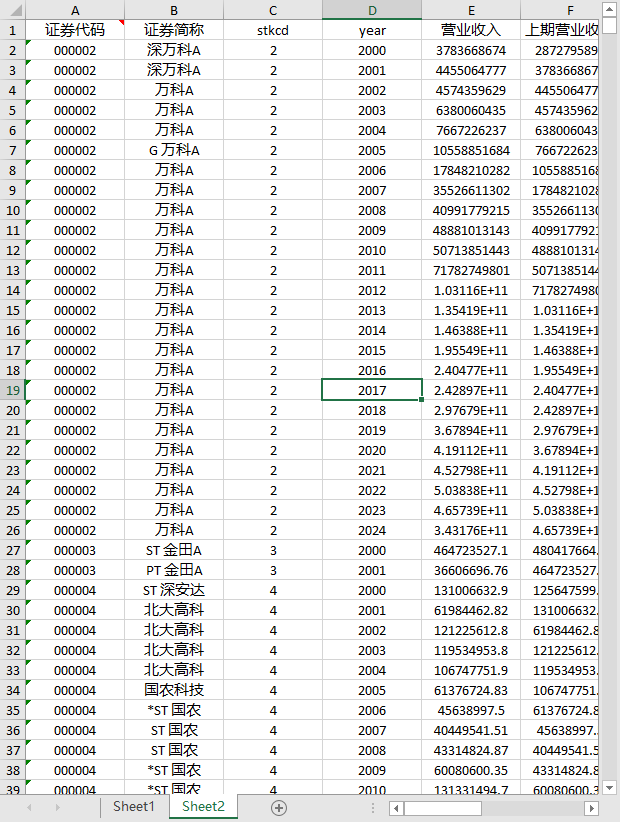Click 证券代码 cell in row 27
This screenshot has height=822, width=620.
[x=75, y=550]
